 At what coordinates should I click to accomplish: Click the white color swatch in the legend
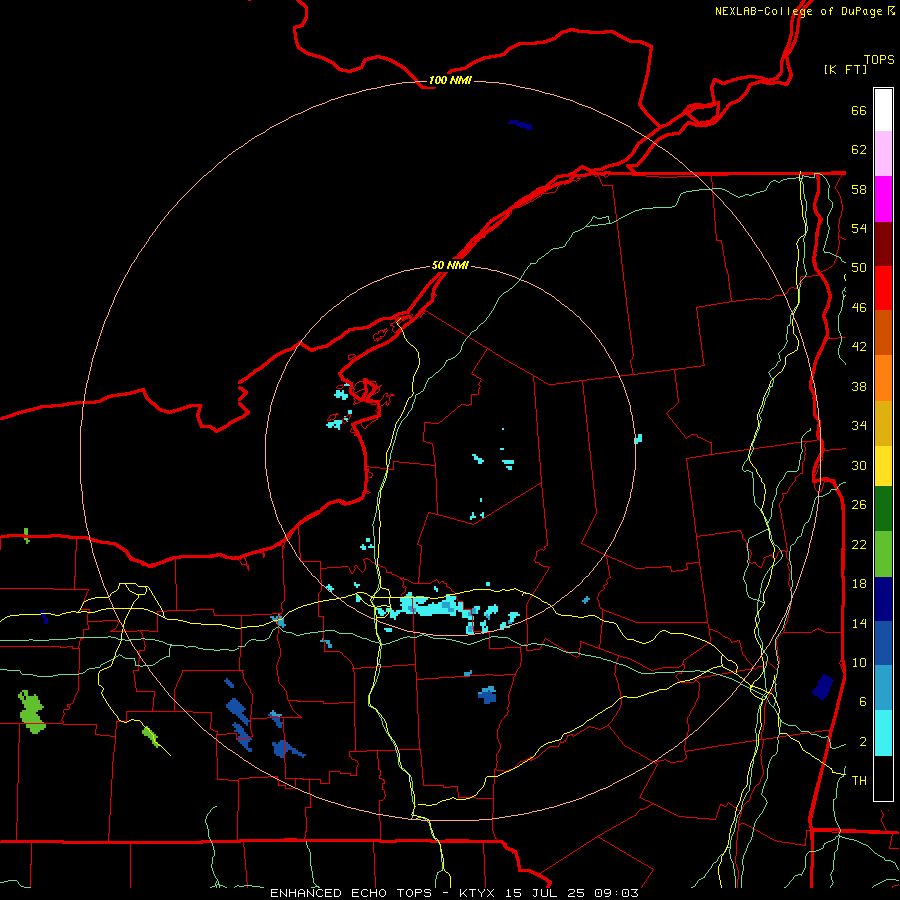point(883,110)
